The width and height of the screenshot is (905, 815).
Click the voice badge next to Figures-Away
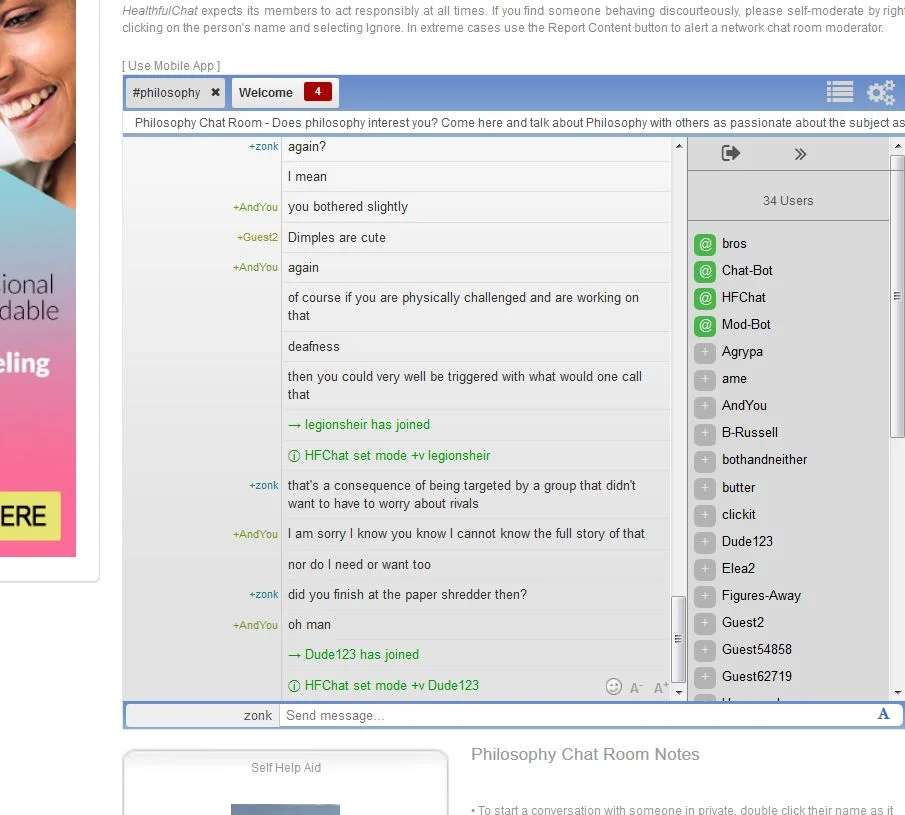point(705,596)
